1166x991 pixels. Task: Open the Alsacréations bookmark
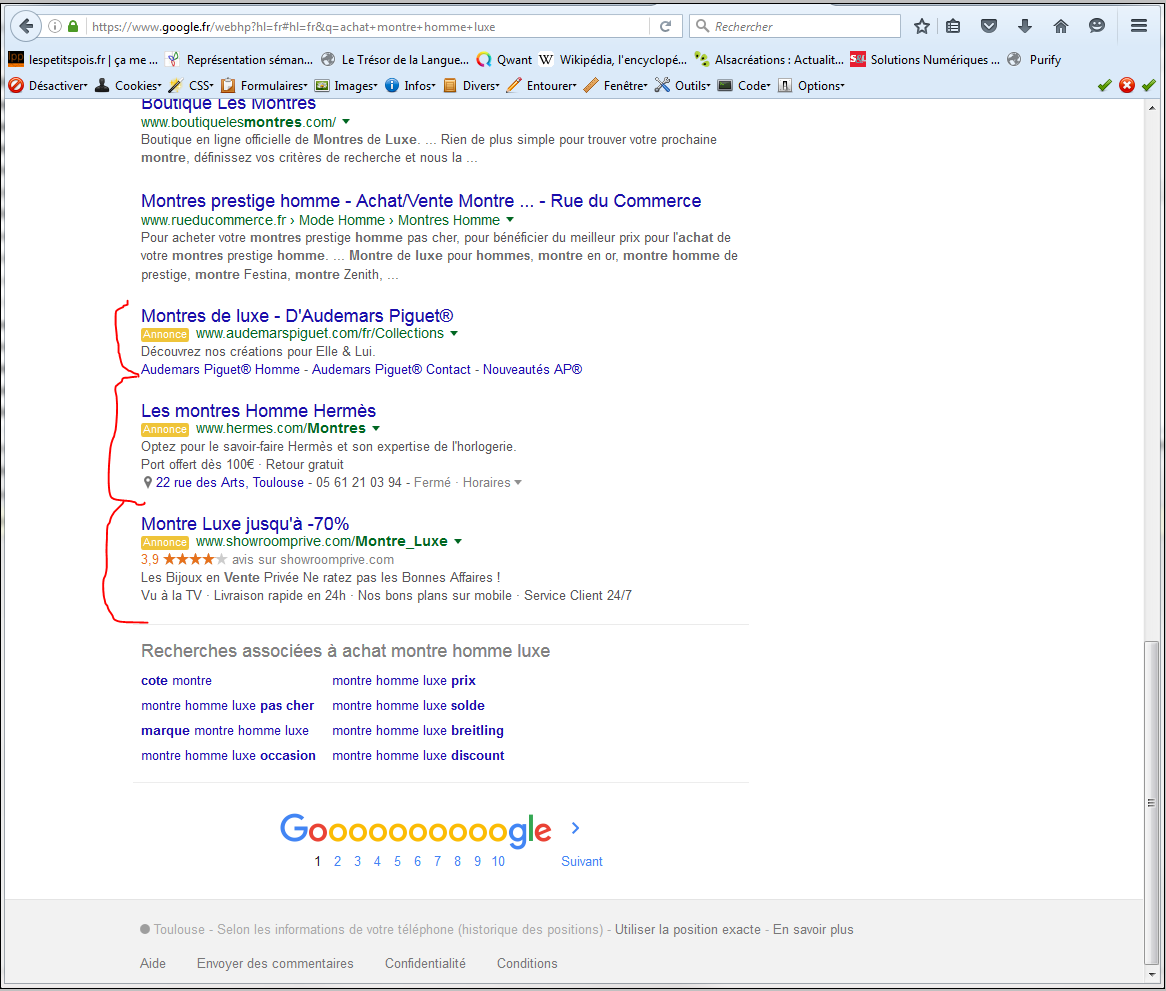(x=769, y=59)
